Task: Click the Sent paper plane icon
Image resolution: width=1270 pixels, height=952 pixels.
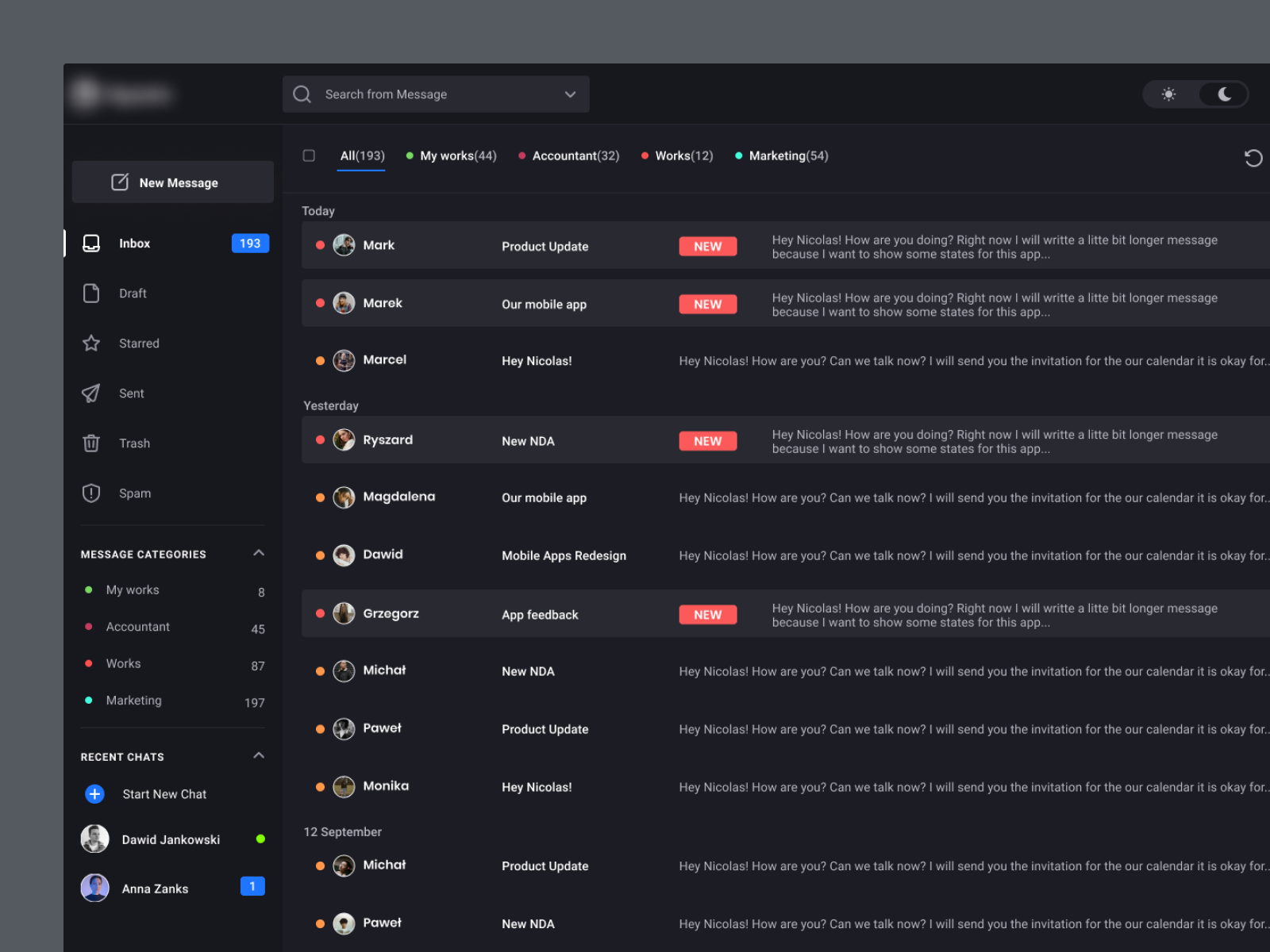Action: pos(91,393)
